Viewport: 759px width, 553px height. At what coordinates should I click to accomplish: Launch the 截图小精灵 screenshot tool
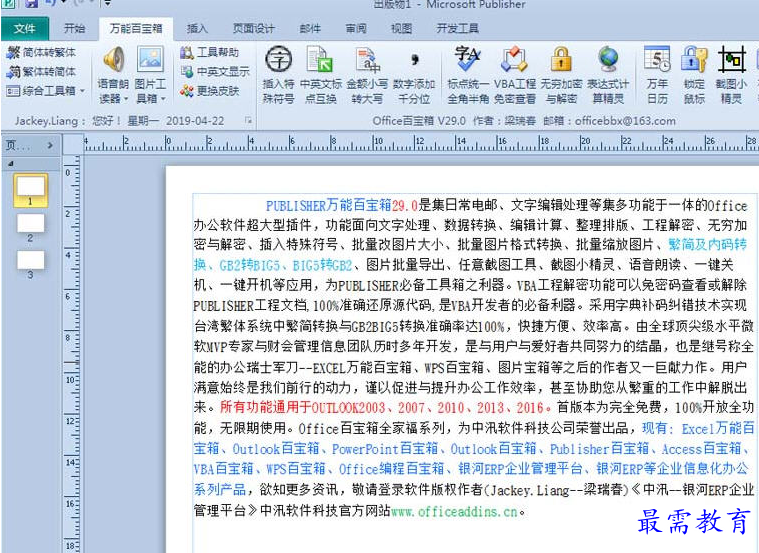point(731,75)
